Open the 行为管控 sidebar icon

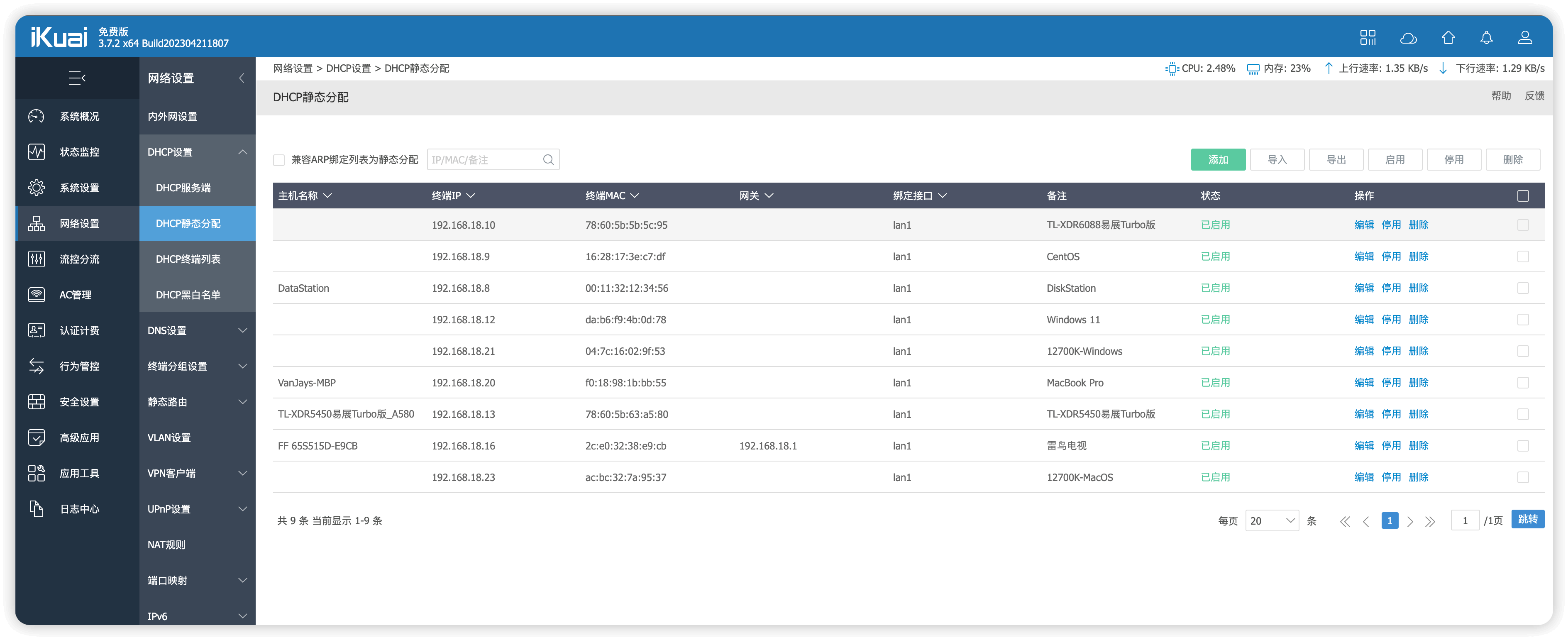pyautogui.click(x=37, y=366)
